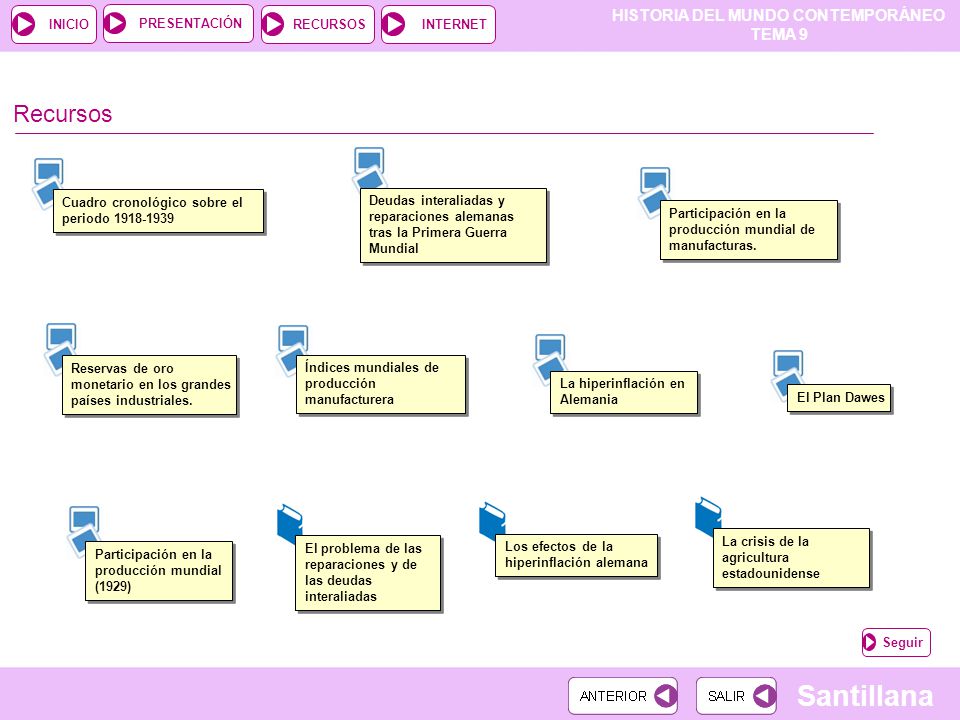Exit using the SALIR button
This screenshot has width=960, height=720.
pyautogui.click(x=737, y=696)
